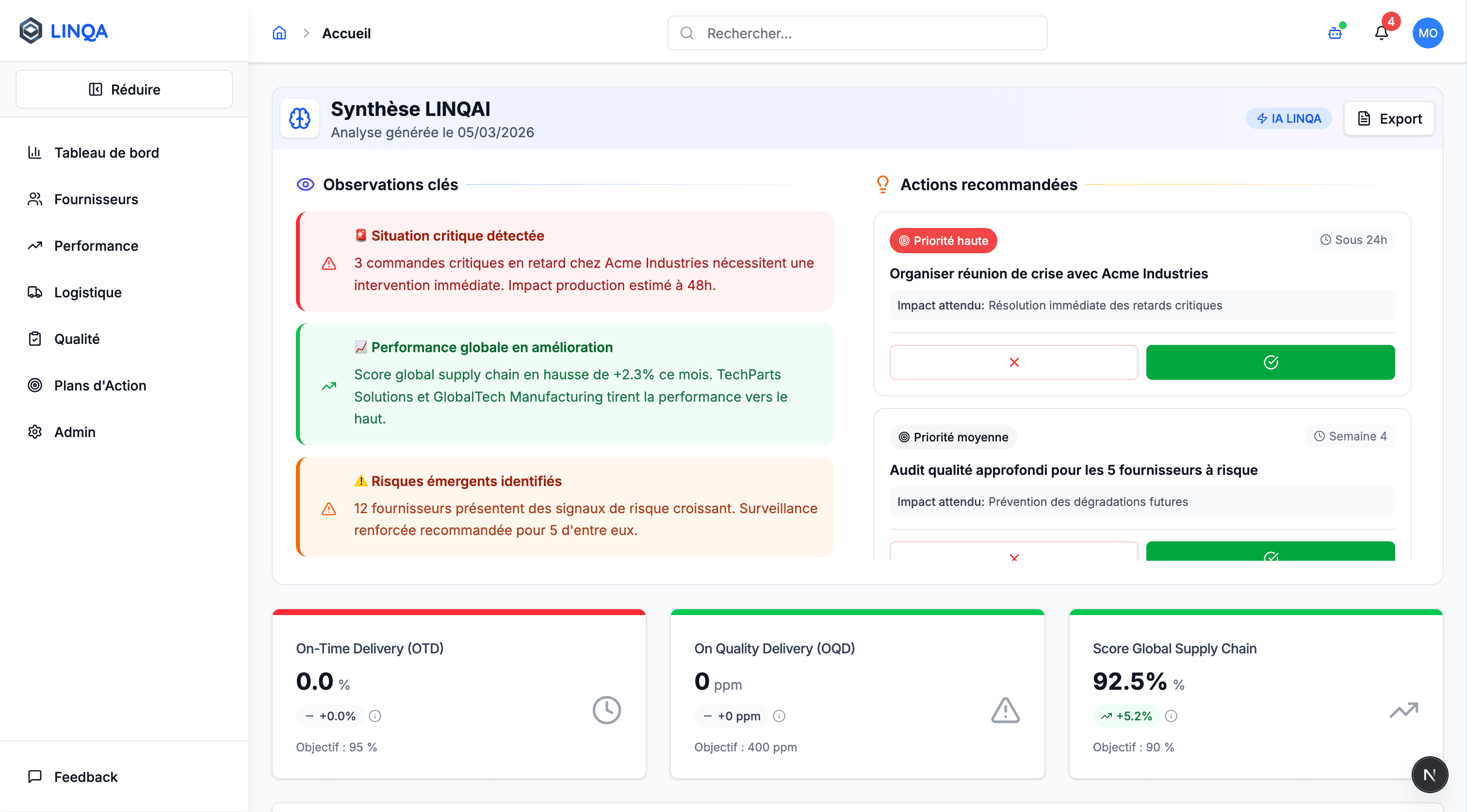Open the MO user profile avatar
This screenshot has height=812, width=1467.
coord(1428,32)
